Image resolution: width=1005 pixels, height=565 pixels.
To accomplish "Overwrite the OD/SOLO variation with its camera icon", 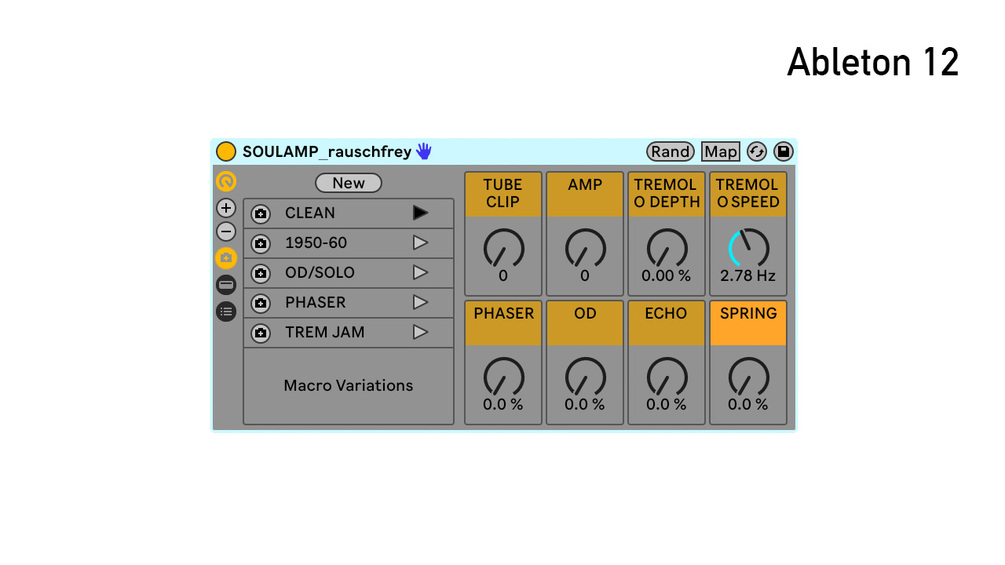I will tap(260, 274).
